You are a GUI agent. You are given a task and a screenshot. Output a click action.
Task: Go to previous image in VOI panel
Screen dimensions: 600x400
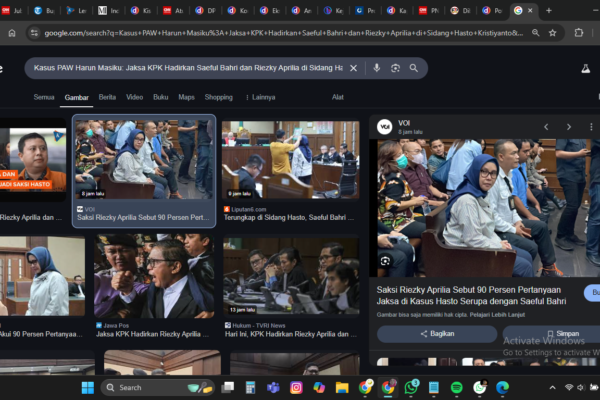[546, 127]
